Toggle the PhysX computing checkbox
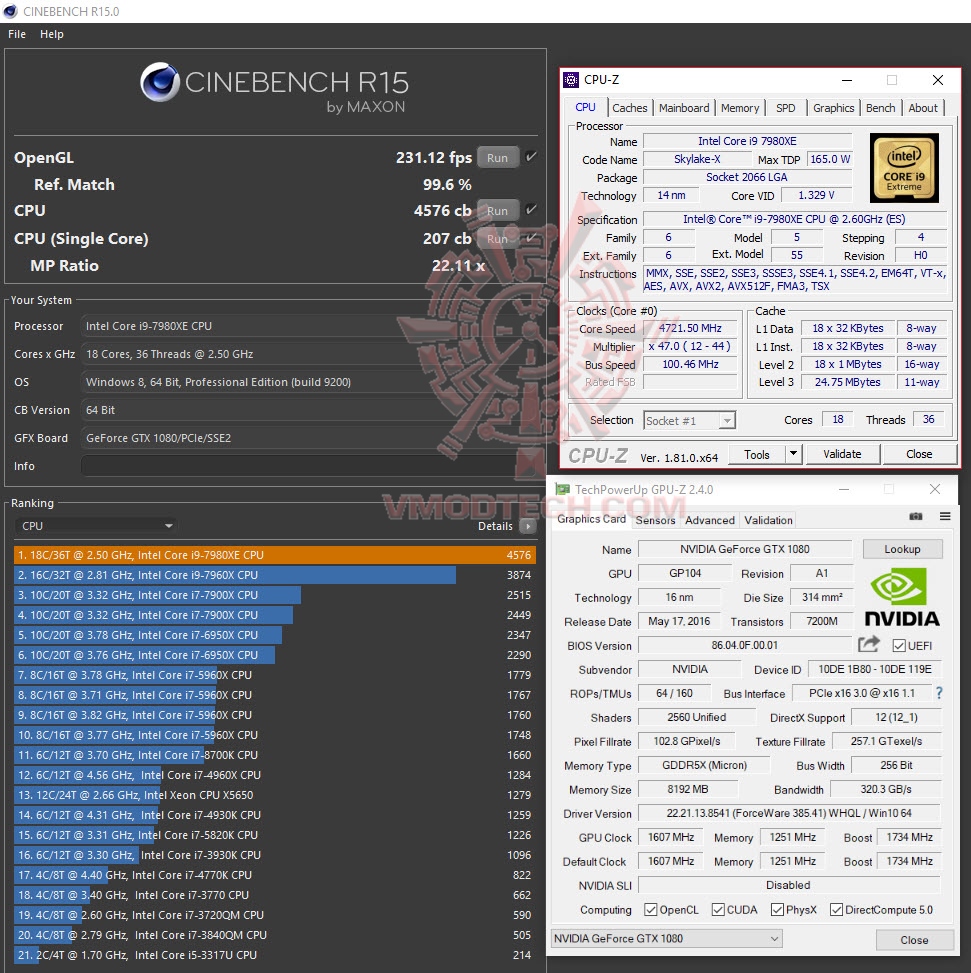Image resolution: width=971 pixels, height=973 pixels. (x=777, y=910)
